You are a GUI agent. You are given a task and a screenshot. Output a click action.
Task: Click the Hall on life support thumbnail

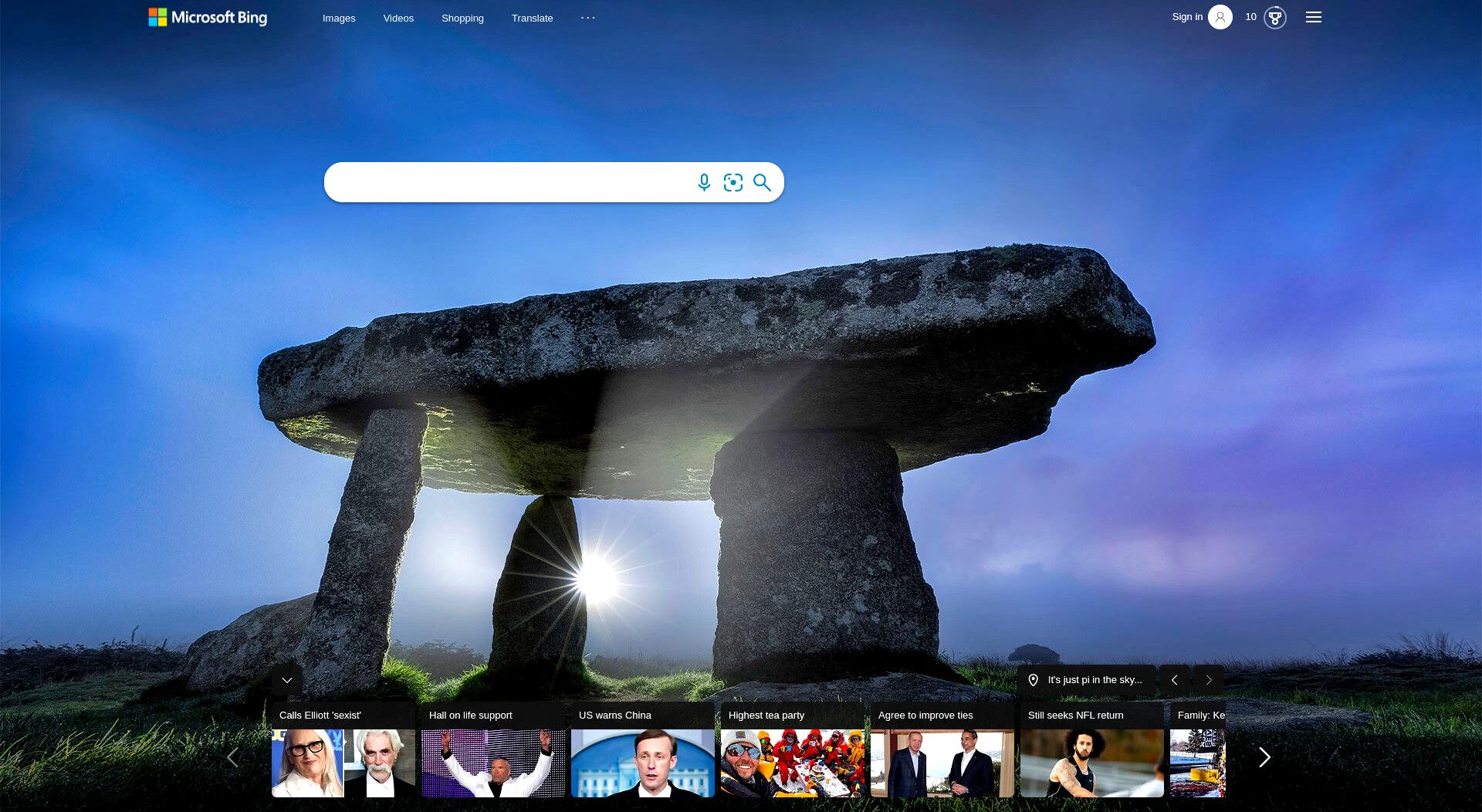pyautogui.click(x=493, y=763)
